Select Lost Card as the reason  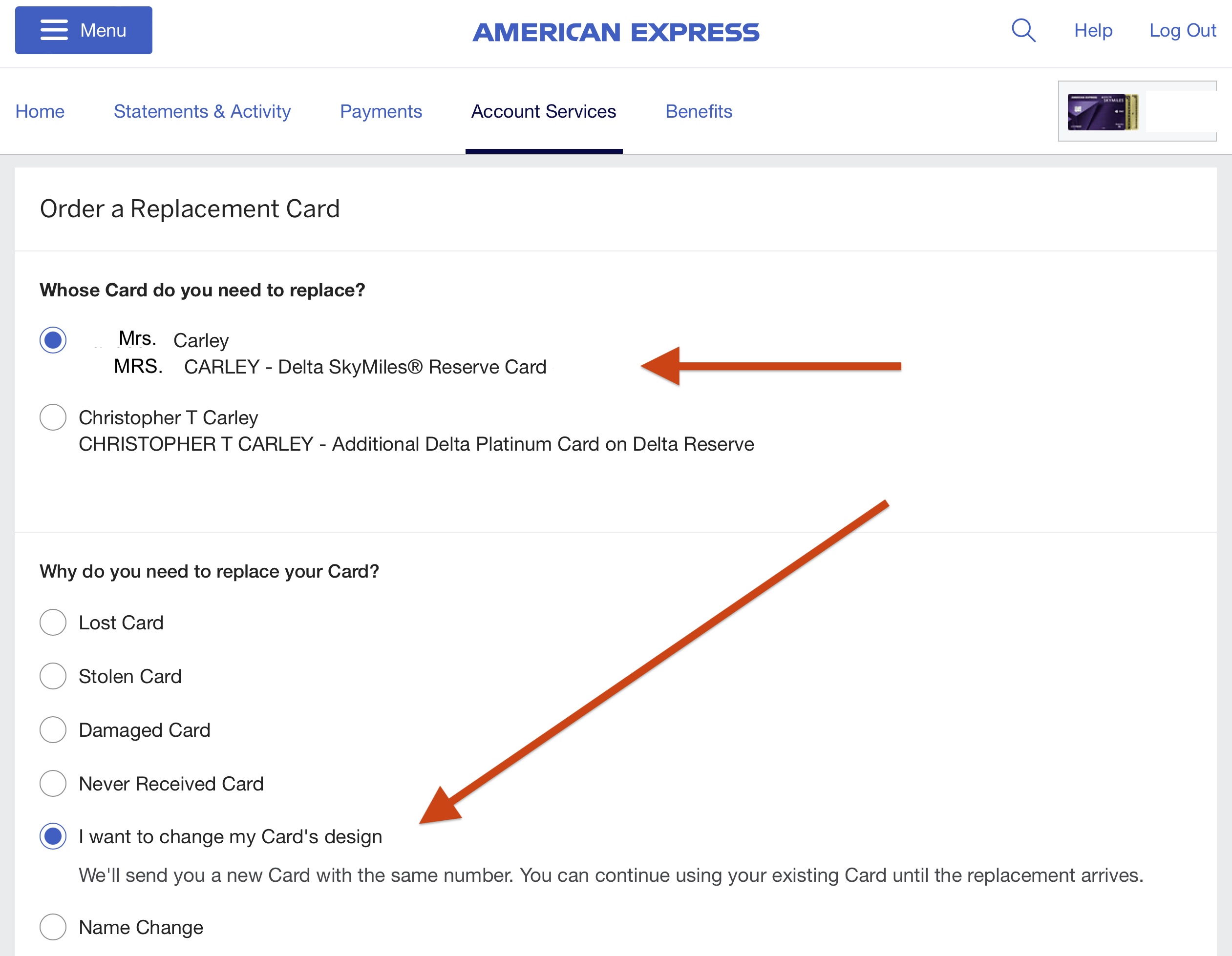click(x=53, y=623)
